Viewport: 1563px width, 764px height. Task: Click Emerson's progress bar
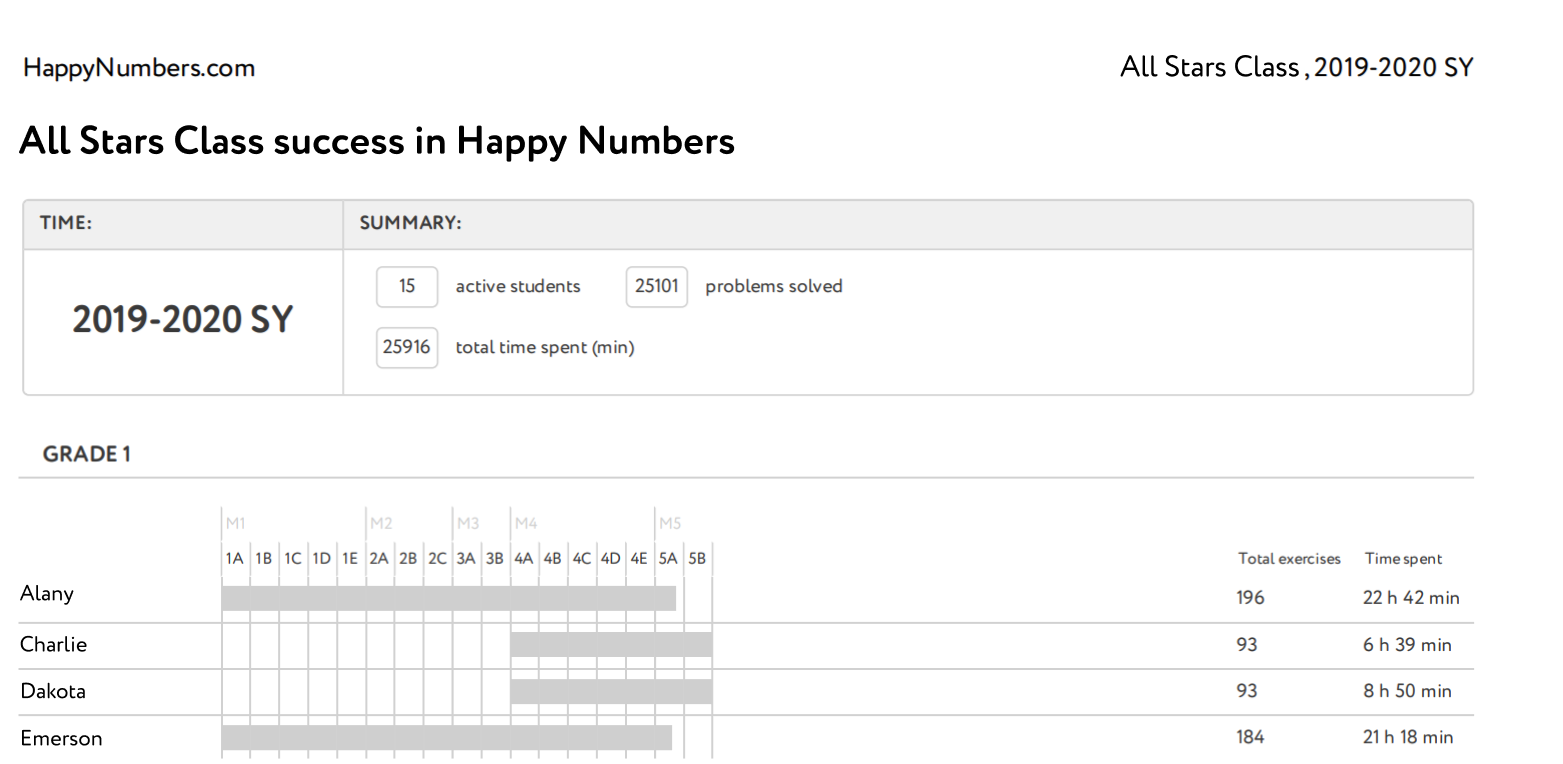pos(446,737)
